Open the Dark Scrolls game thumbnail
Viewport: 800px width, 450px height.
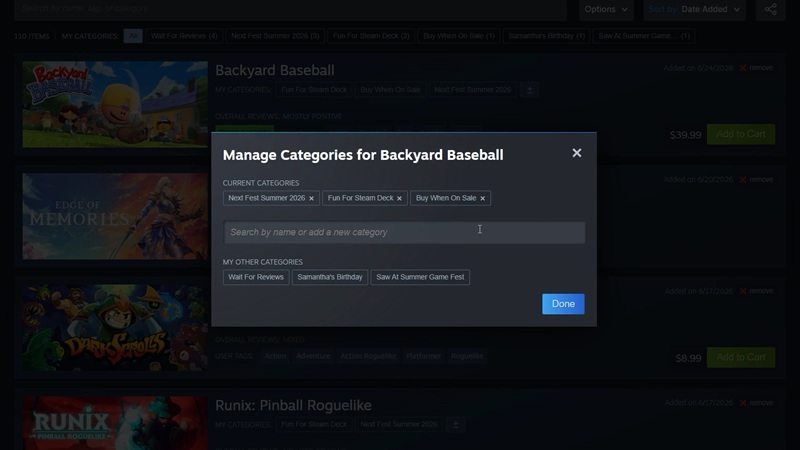point(115,328)
